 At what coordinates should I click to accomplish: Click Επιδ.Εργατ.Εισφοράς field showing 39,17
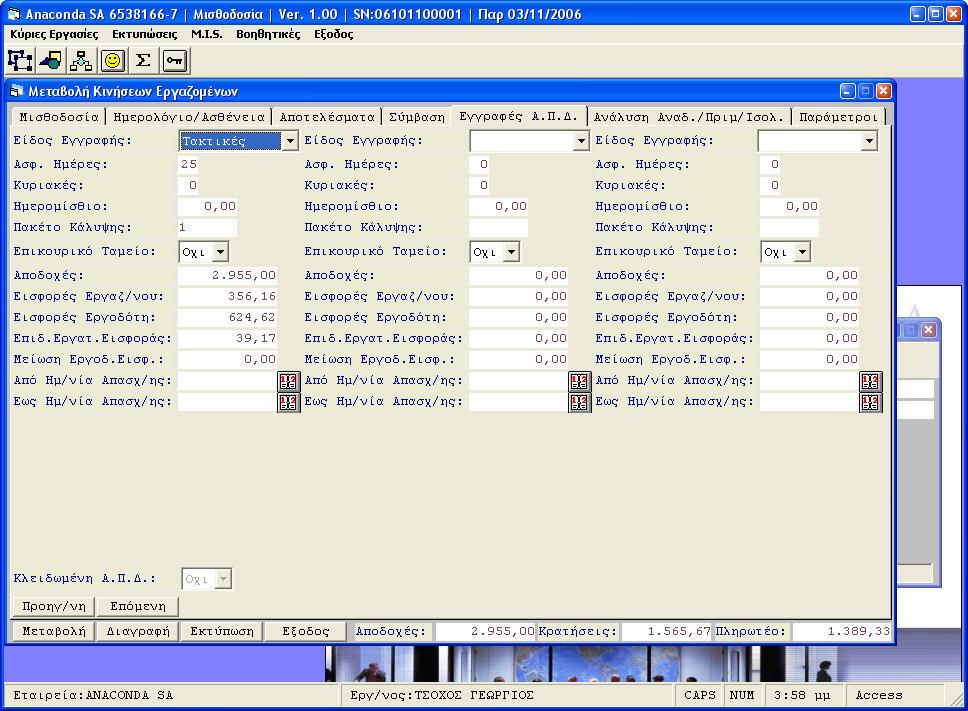tap(227, 338)
